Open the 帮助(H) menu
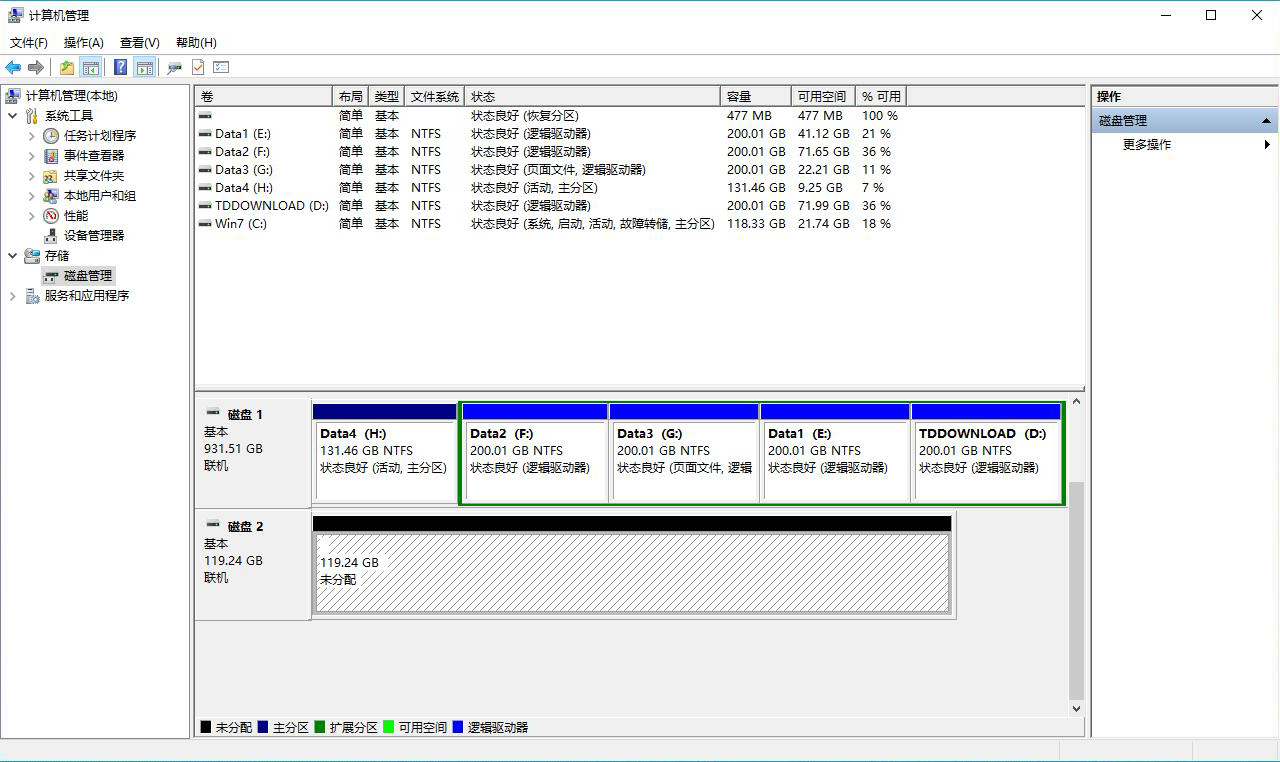Screen dimensions: 1280x762 click(196, 43)
